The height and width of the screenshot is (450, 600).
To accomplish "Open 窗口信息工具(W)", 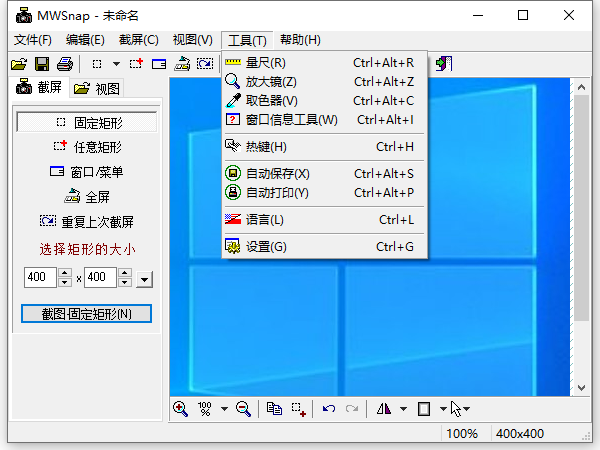I will coord(324,120).
